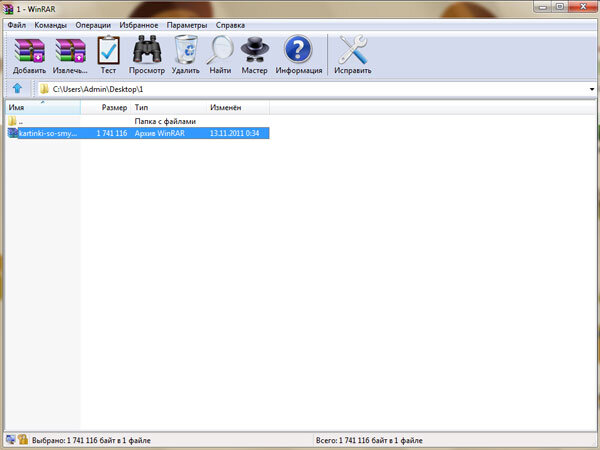Image resolution: width=600 pixels, height=450 pixels.
Task: Open the Команды menu
Action: 51,25
